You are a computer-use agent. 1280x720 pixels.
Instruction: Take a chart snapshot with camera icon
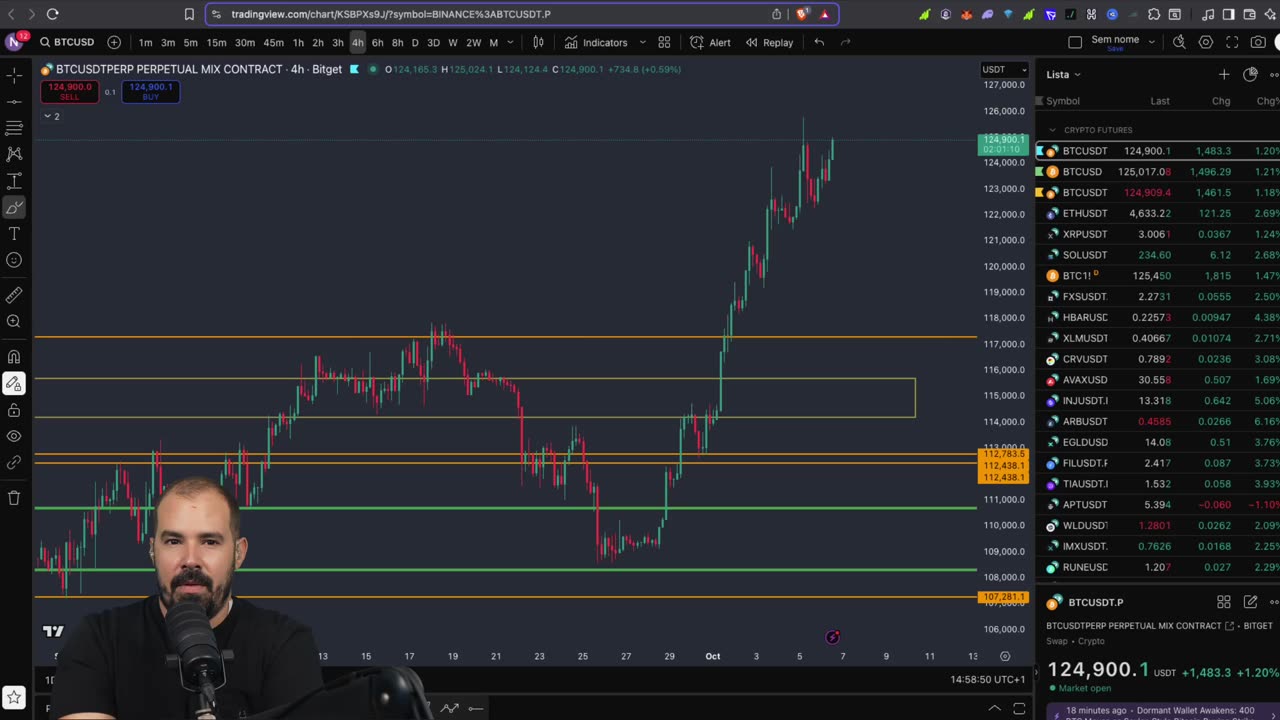1258,42
